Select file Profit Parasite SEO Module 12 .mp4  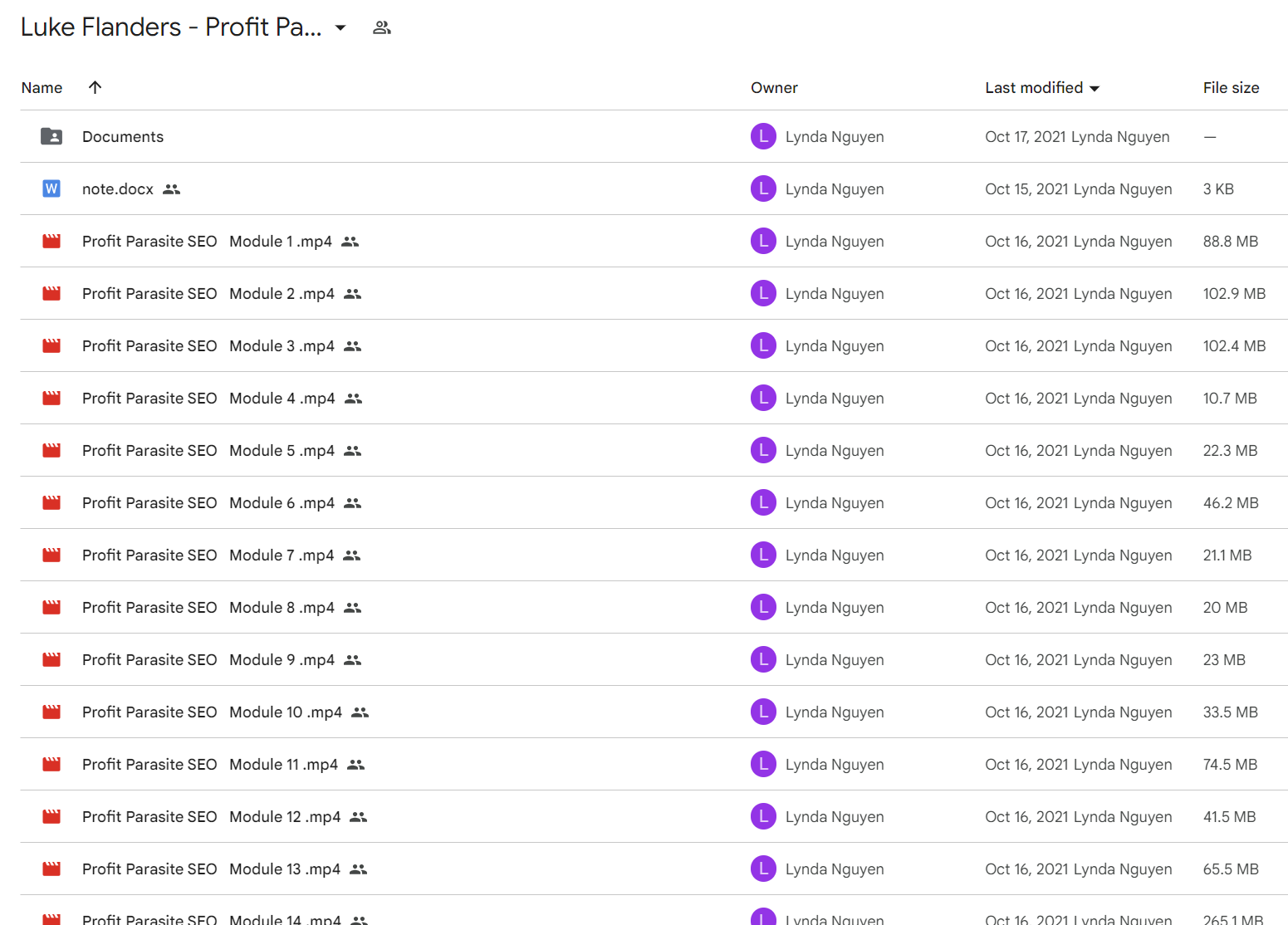point(211,817)
